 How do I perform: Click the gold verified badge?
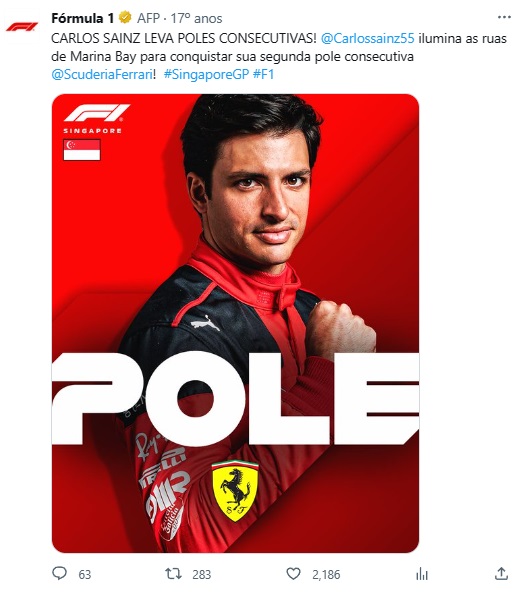[125, 17]
